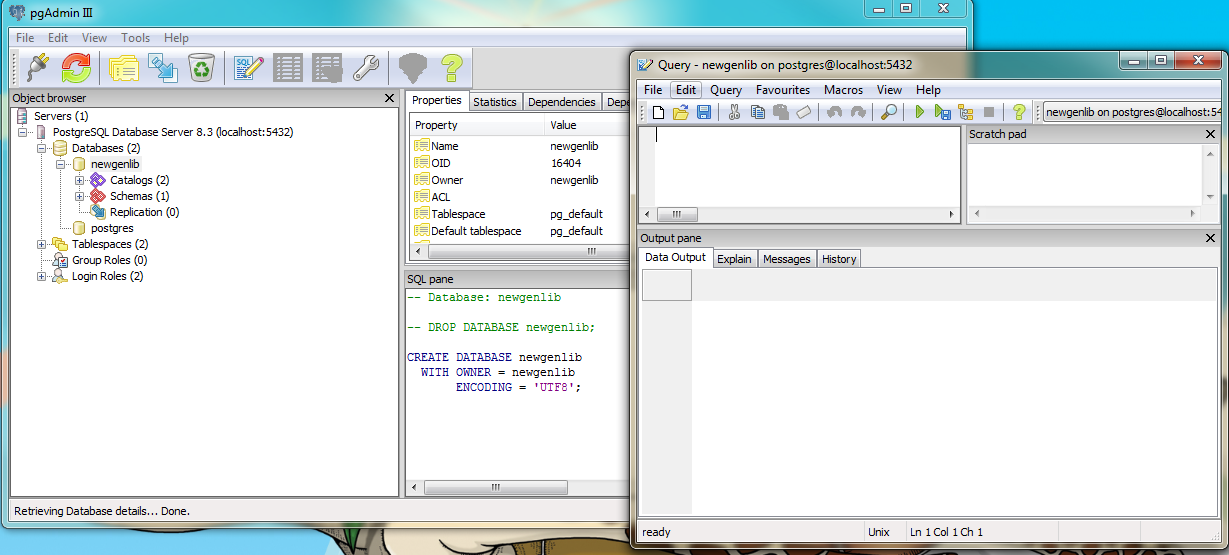Expand the Catalogs (2) node

80,180
